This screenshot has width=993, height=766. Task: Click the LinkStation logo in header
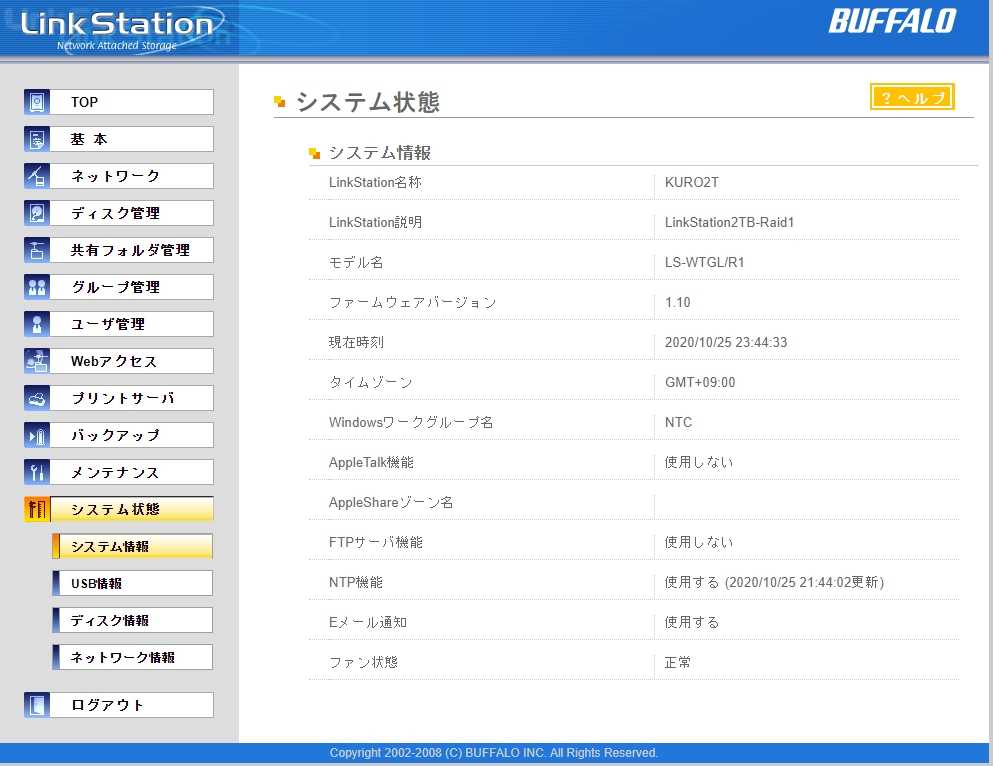[117, 28]
